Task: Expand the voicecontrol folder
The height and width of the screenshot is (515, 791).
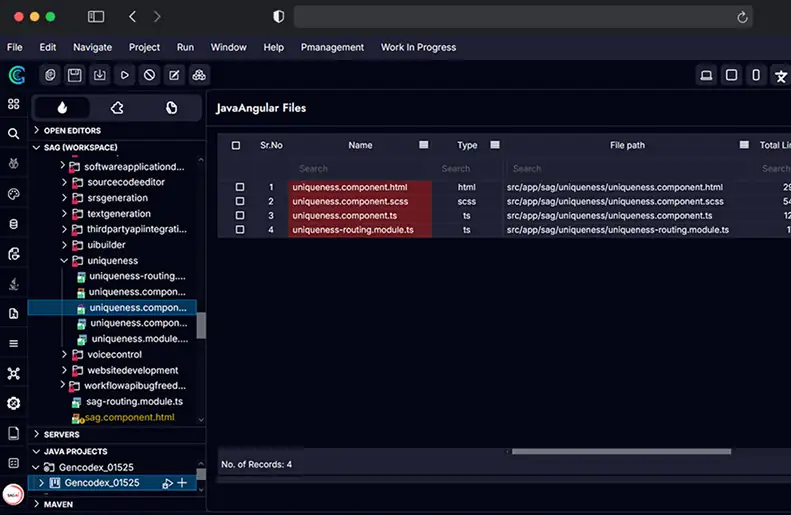Action: pos(64,354)
